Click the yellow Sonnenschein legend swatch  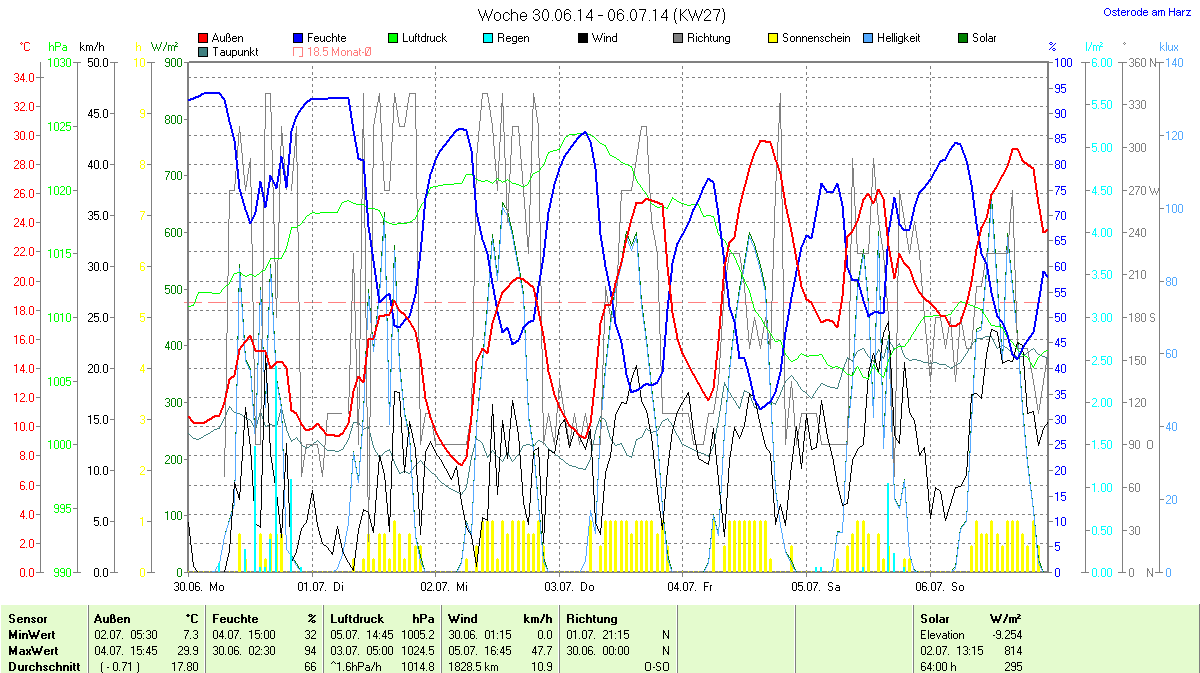coord(772,39)
